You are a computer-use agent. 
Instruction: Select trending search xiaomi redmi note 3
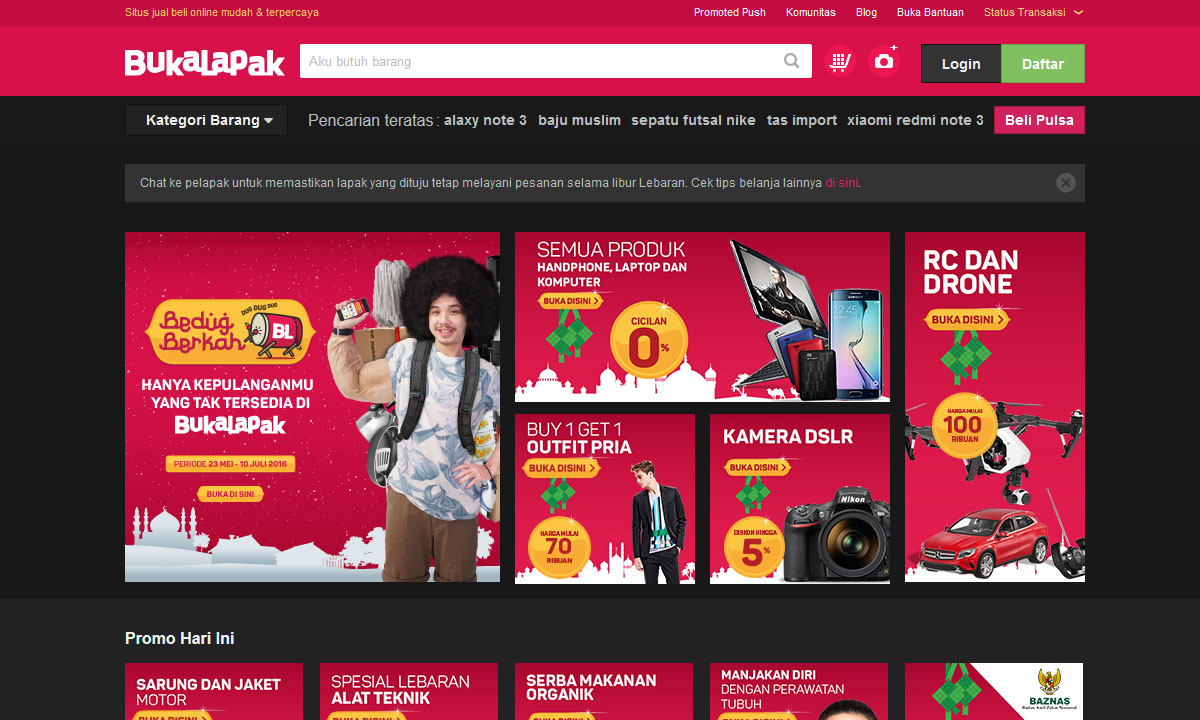(x=915, y=120)
